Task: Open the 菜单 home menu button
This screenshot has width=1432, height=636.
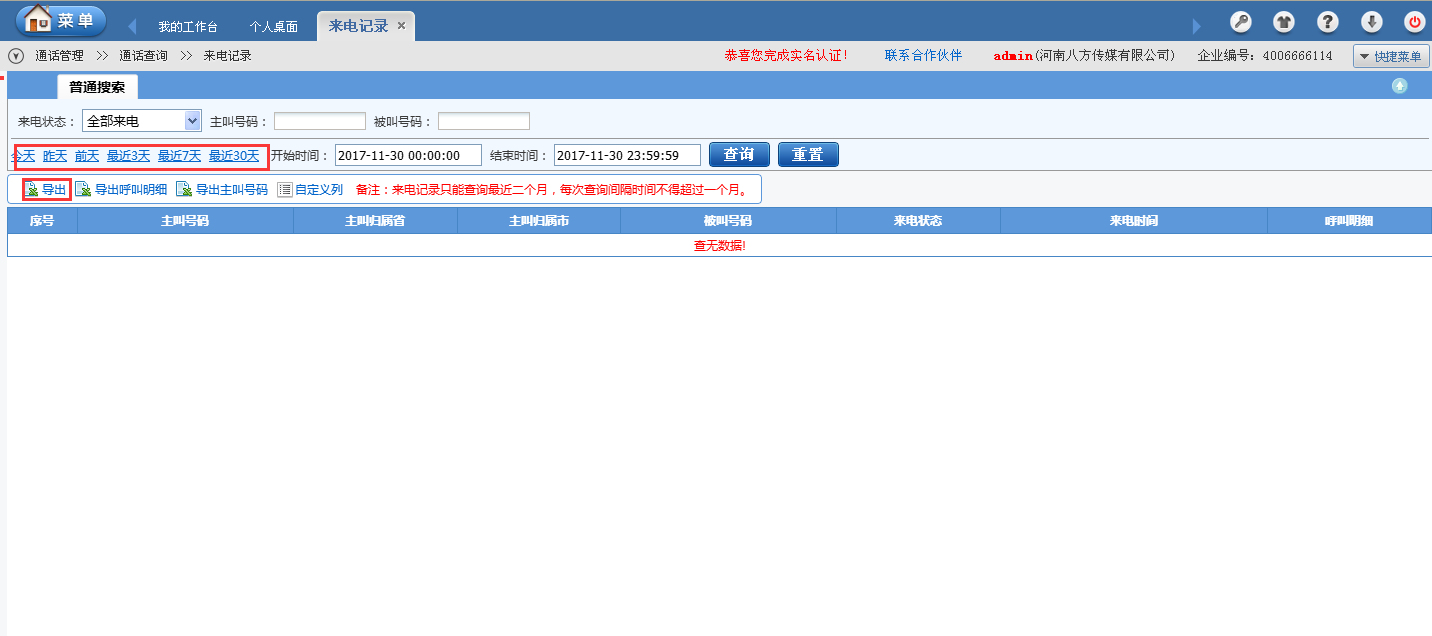Action: pyautogui.click(x=61, y=20)
